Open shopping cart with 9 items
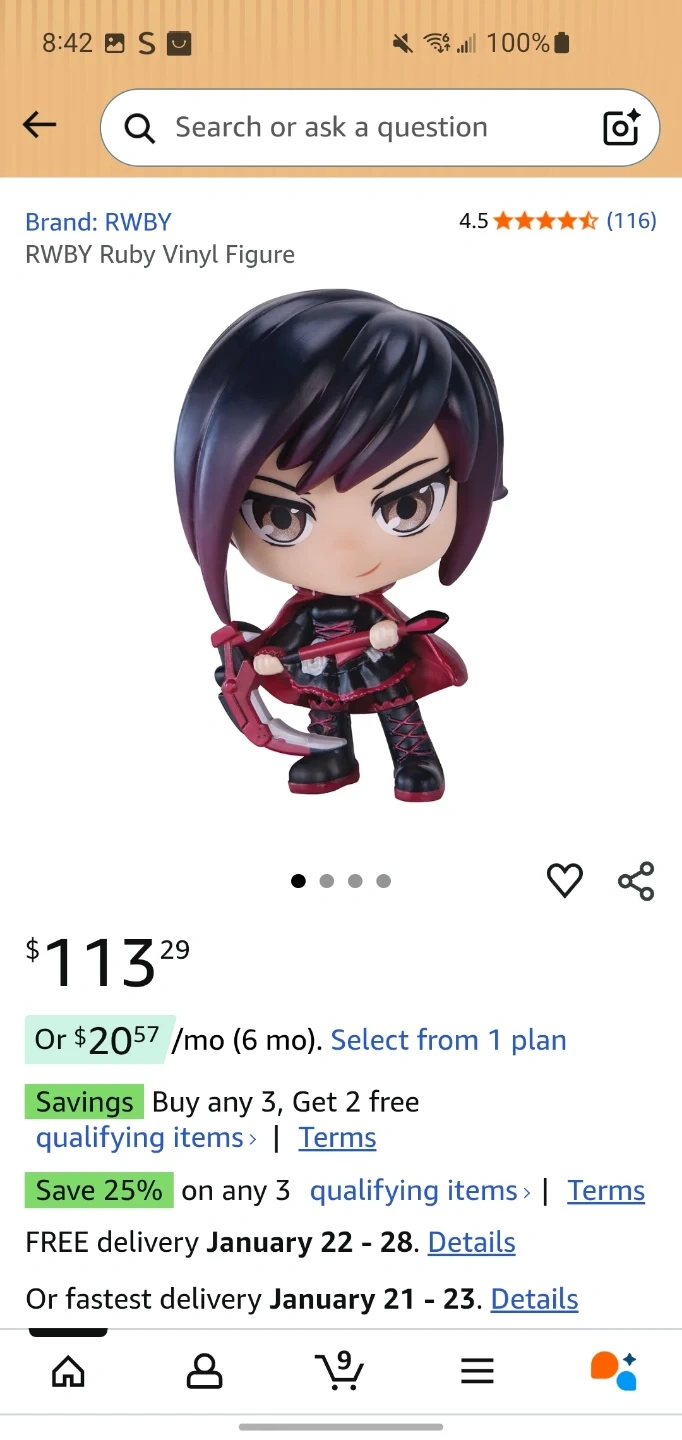 point(340,1369)
